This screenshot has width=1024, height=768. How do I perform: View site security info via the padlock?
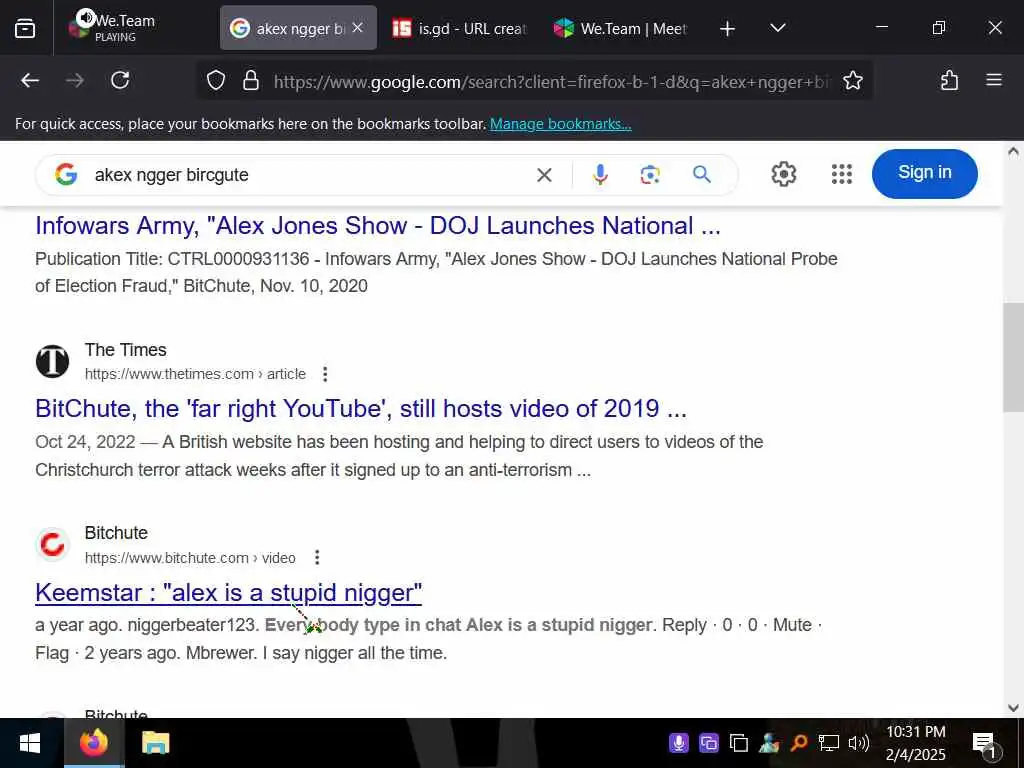coord(251,80)
